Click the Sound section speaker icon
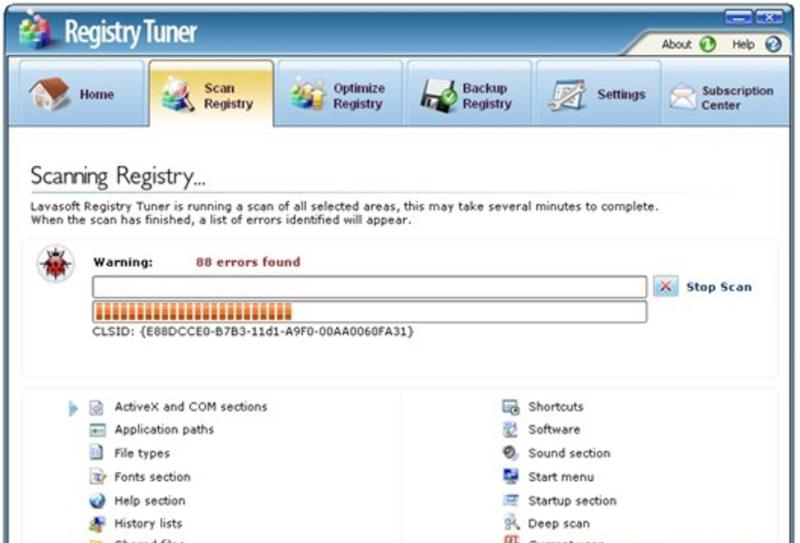Viewport: 800px width, 543px height. [510, 453]
